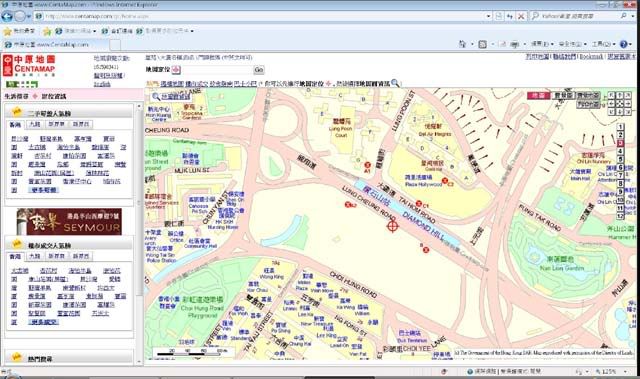Click the Favorites star icon
This screenshot has width=640, height=379.
tap(7, 31)
